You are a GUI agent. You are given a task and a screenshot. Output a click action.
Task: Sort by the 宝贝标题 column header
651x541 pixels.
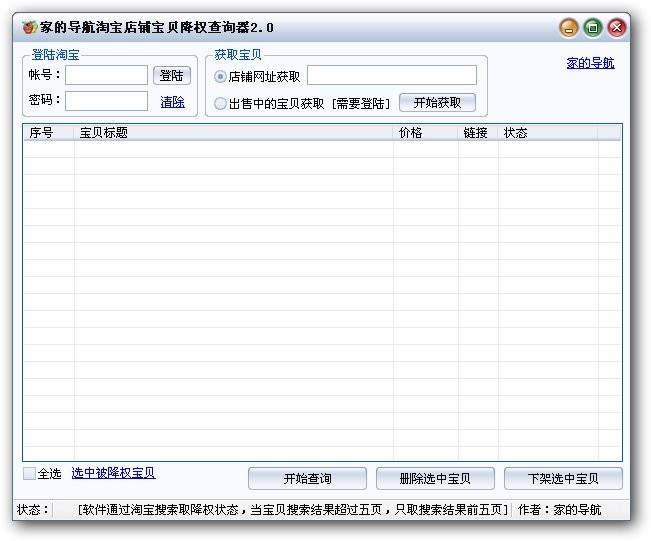[x=234, y=133]
